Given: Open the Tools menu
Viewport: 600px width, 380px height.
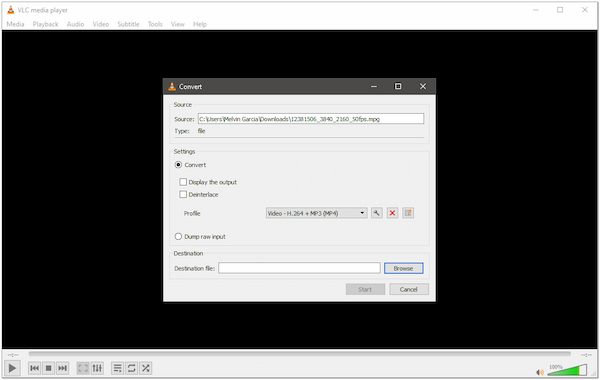Looking at the screenshot, I should coord(155,24).
